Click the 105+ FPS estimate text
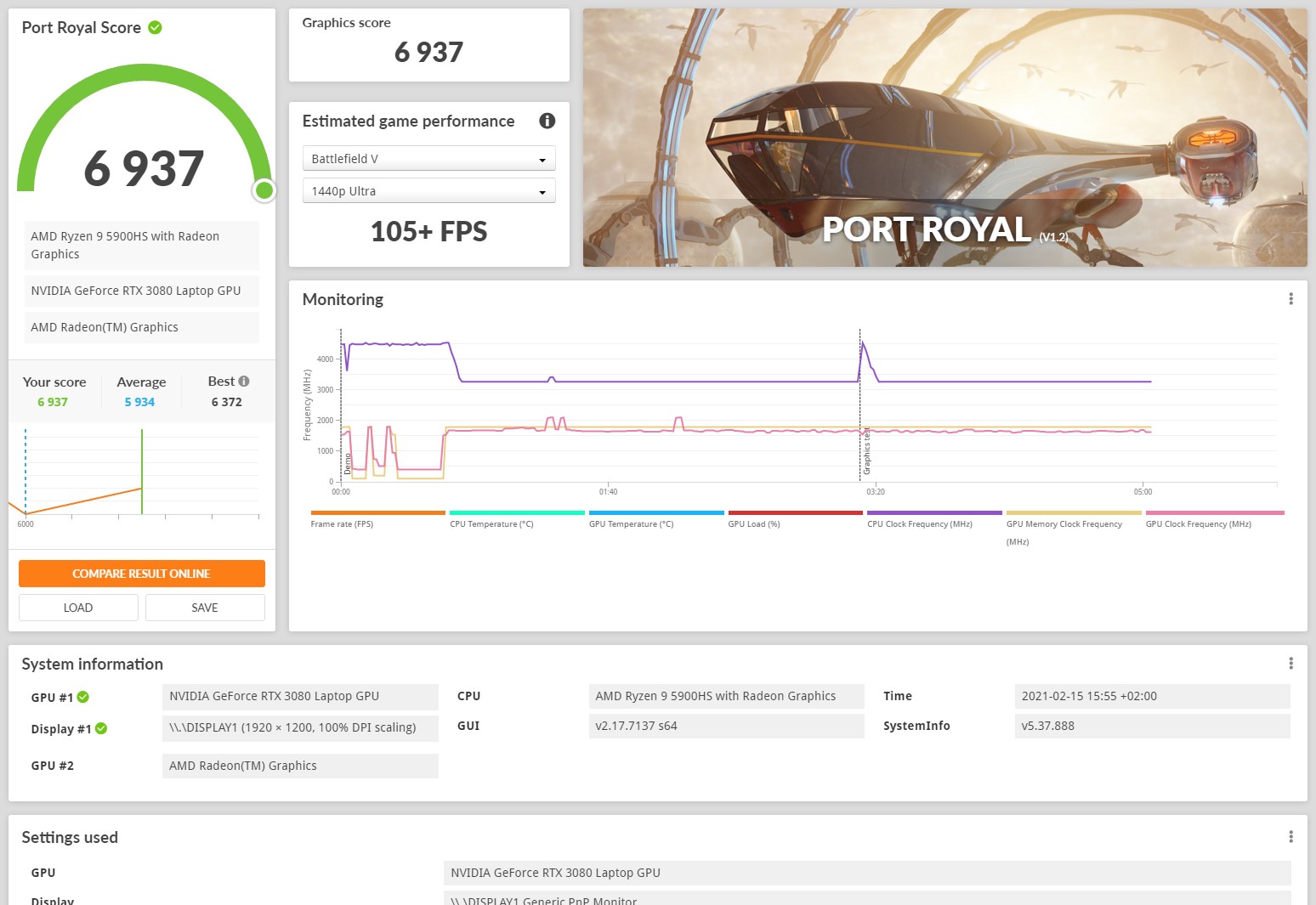Screen dimensions: 1316x905 [428, 232]
